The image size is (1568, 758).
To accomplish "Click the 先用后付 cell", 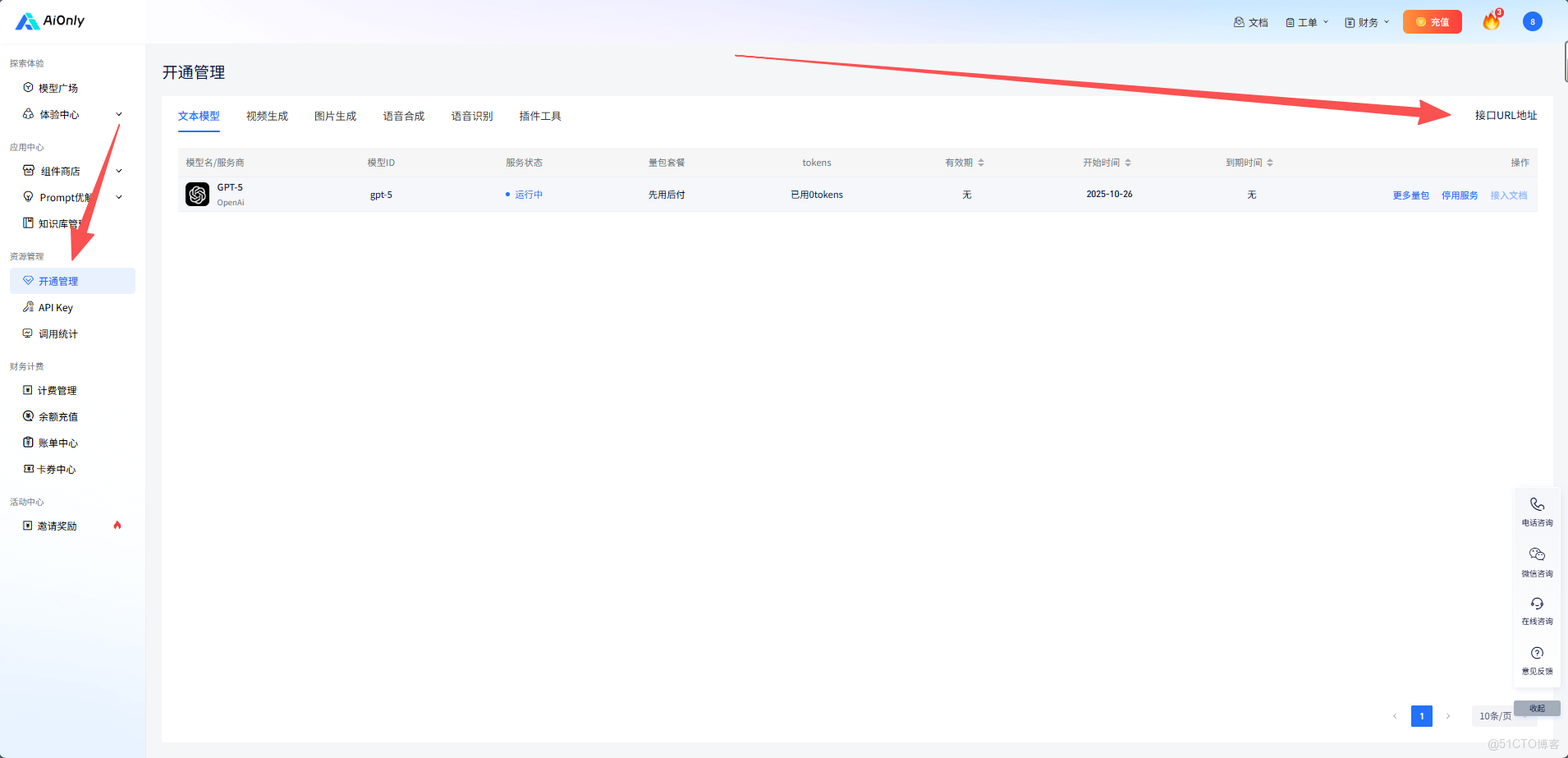I will coord(667,195).
